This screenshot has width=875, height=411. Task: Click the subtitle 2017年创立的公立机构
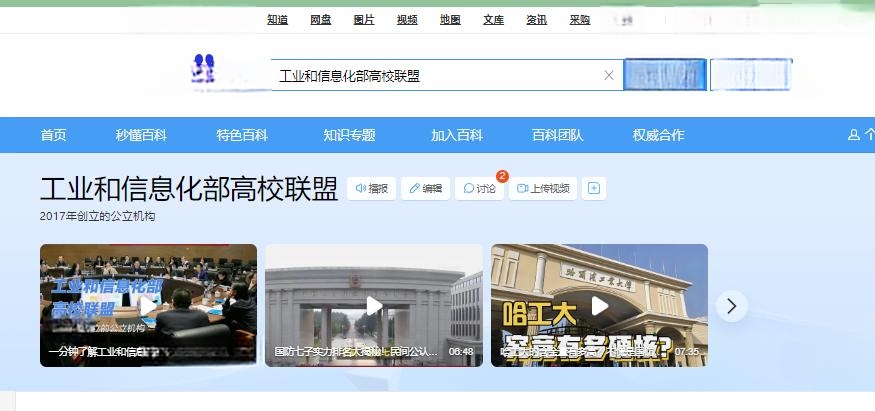click(97, 216)
